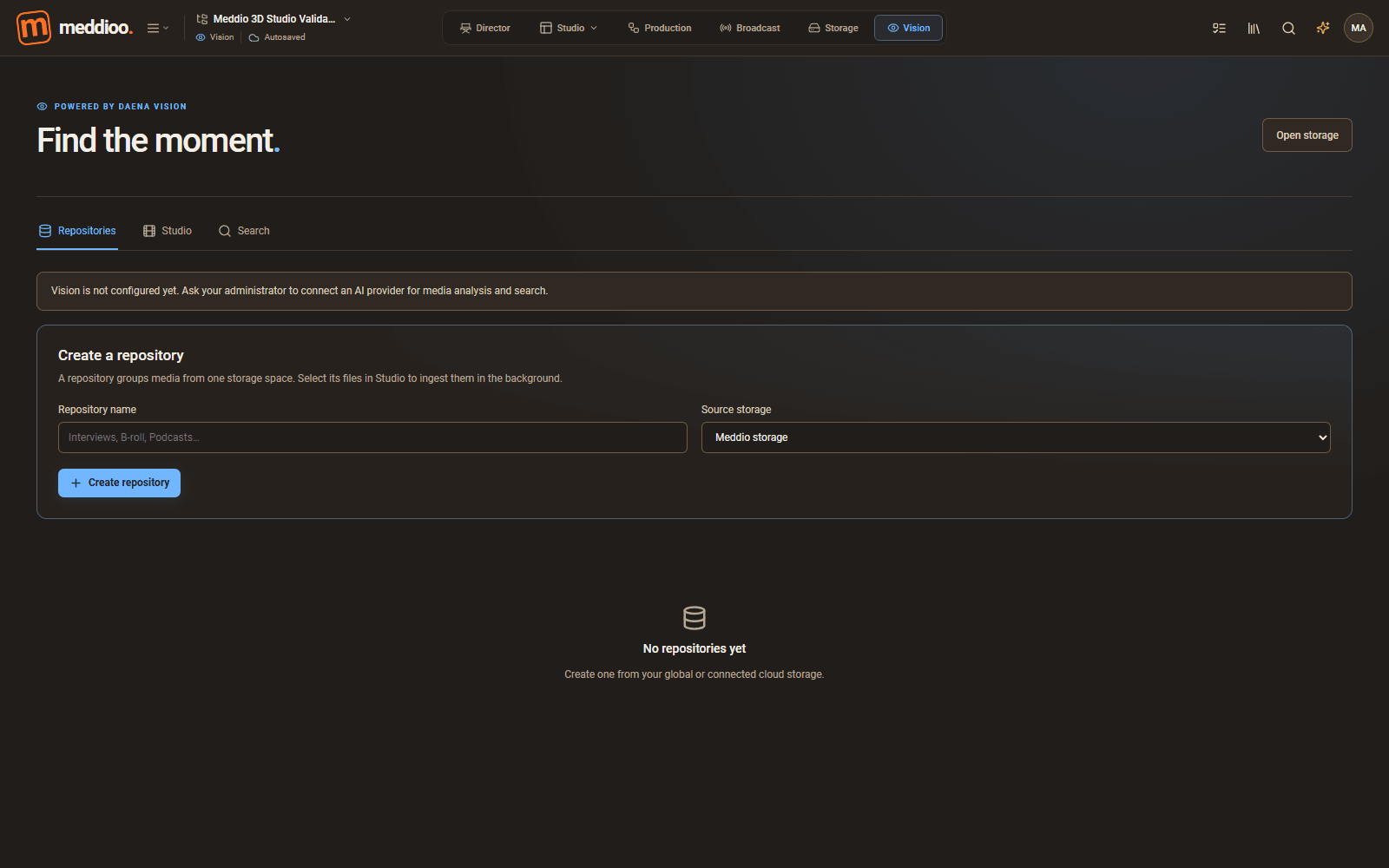The width and height of the screenshot is (1389, 868).
Task: Click the 'Repository name' field label
Action: (x=97, y=410)
